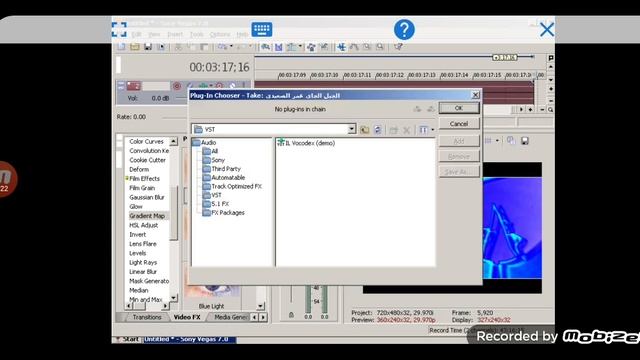Click the Remove button in dialog
Screen dimensions: 640x360
[459, 156]
